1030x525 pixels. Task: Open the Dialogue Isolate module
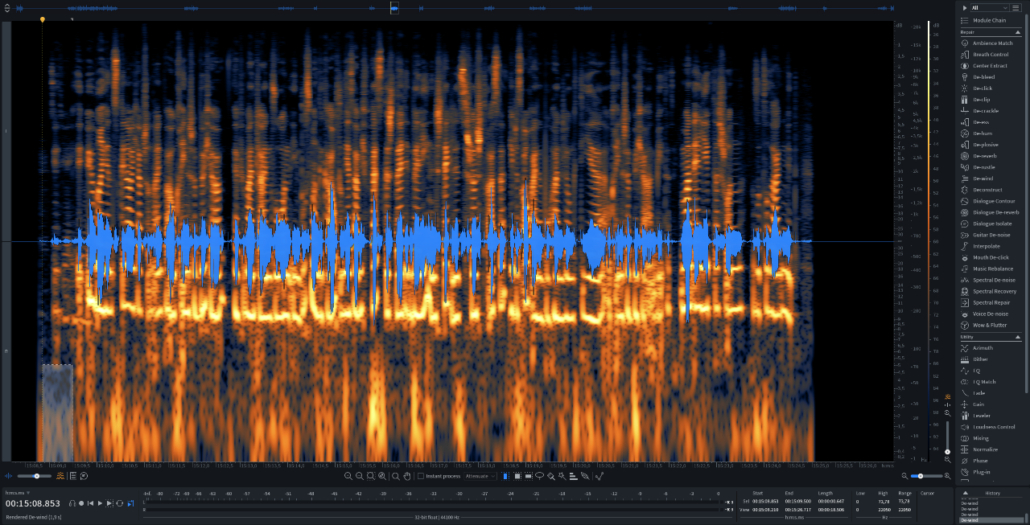pyautogui.click(x=991, y=223)
